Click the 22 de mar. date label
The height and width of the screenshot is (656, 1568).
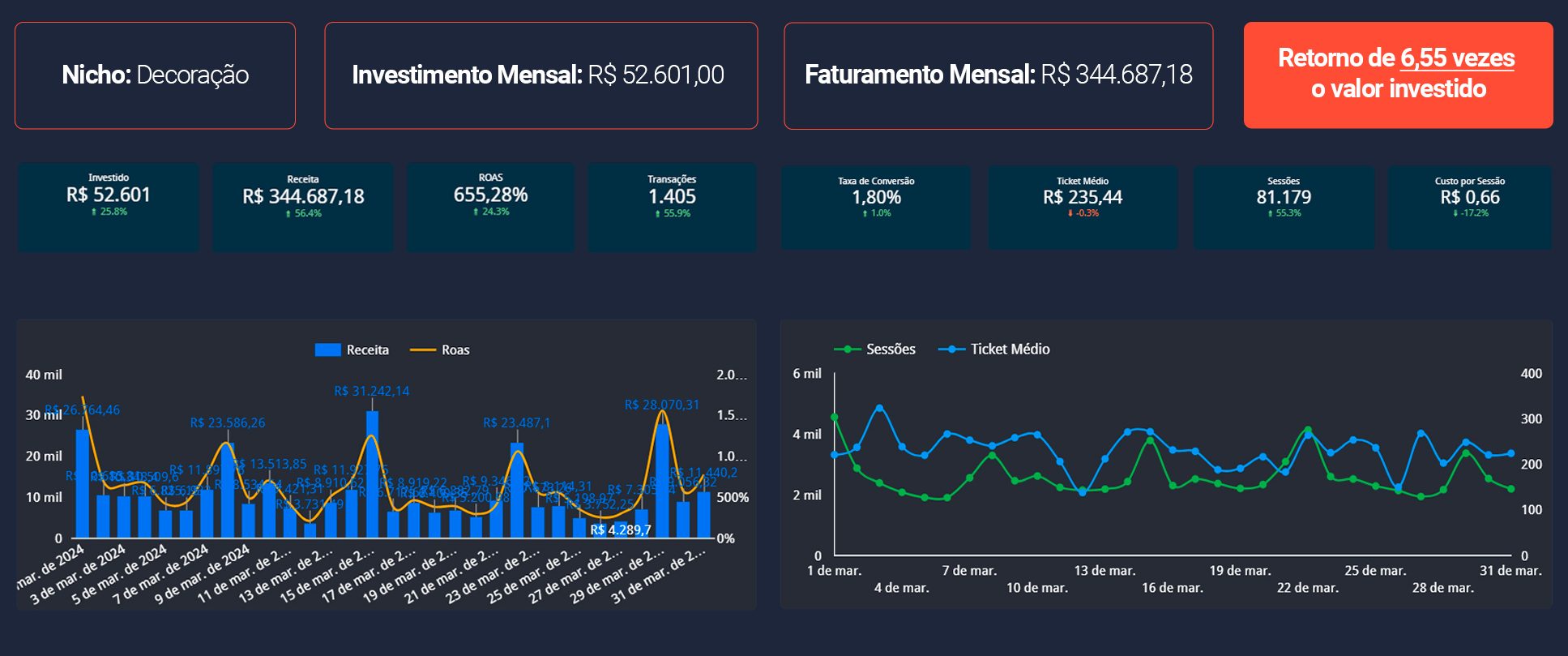coord(1308,588)
